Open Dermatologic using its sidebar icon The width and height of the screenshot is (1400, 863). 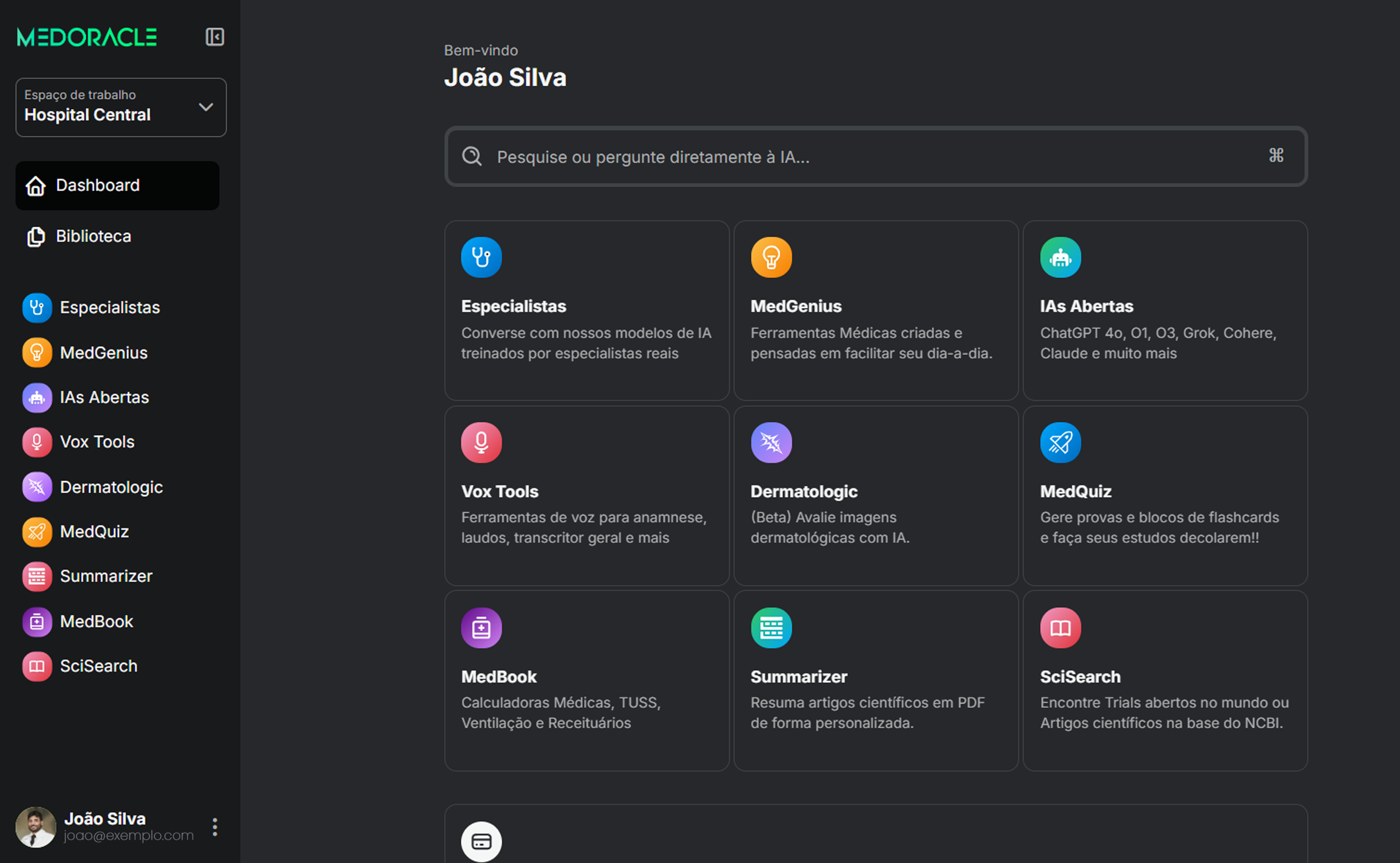[x=36, y=486]
